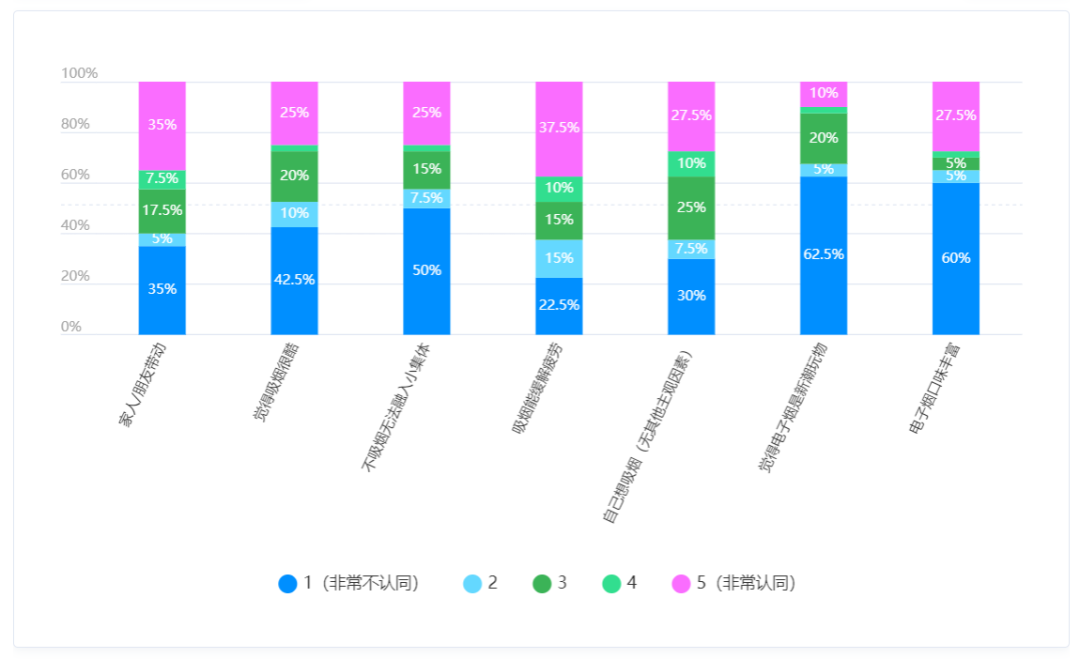Click the blue legend dot for 1（非常不认同）
This screenshot has height=659, width=1080.
288,583
